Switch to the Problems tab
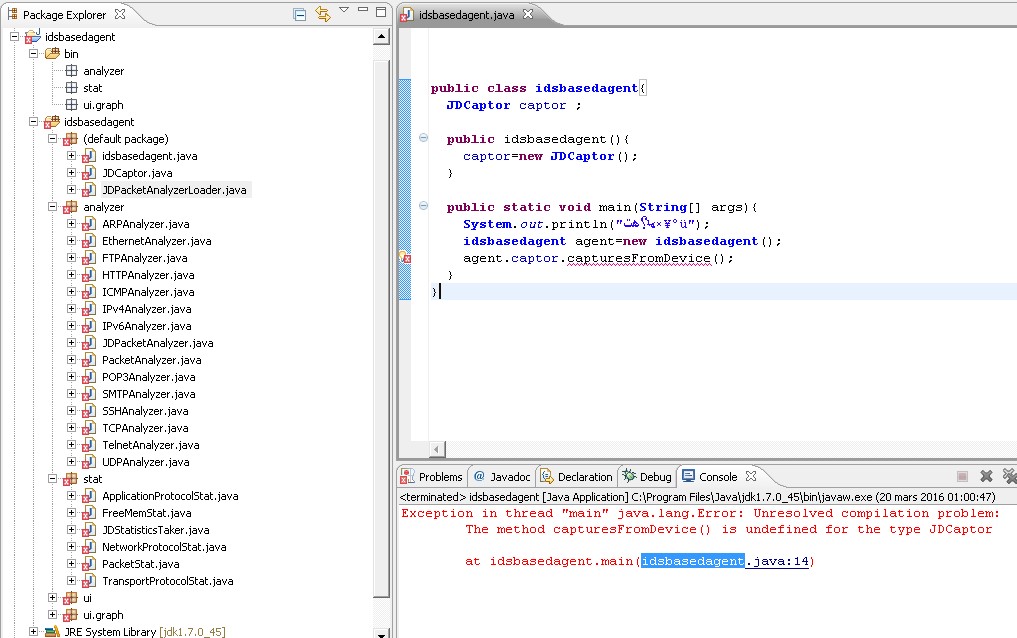 tap(439, 477)
